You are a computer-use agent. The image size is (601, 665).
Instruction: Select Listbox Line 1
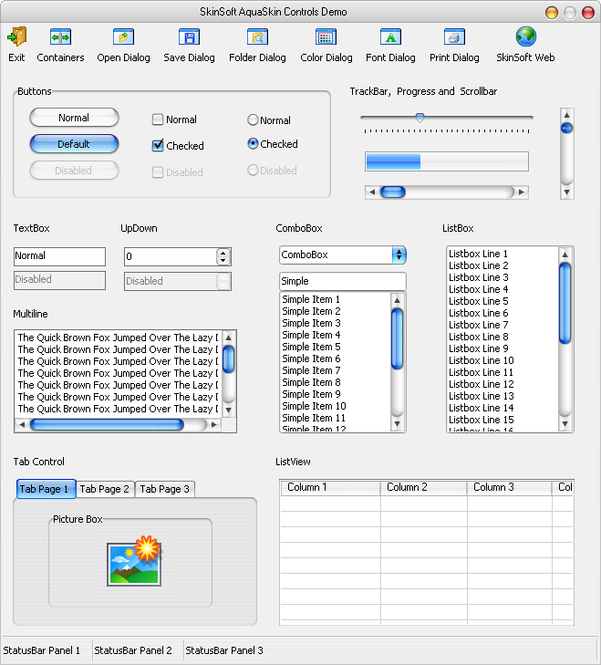(478, 254)
